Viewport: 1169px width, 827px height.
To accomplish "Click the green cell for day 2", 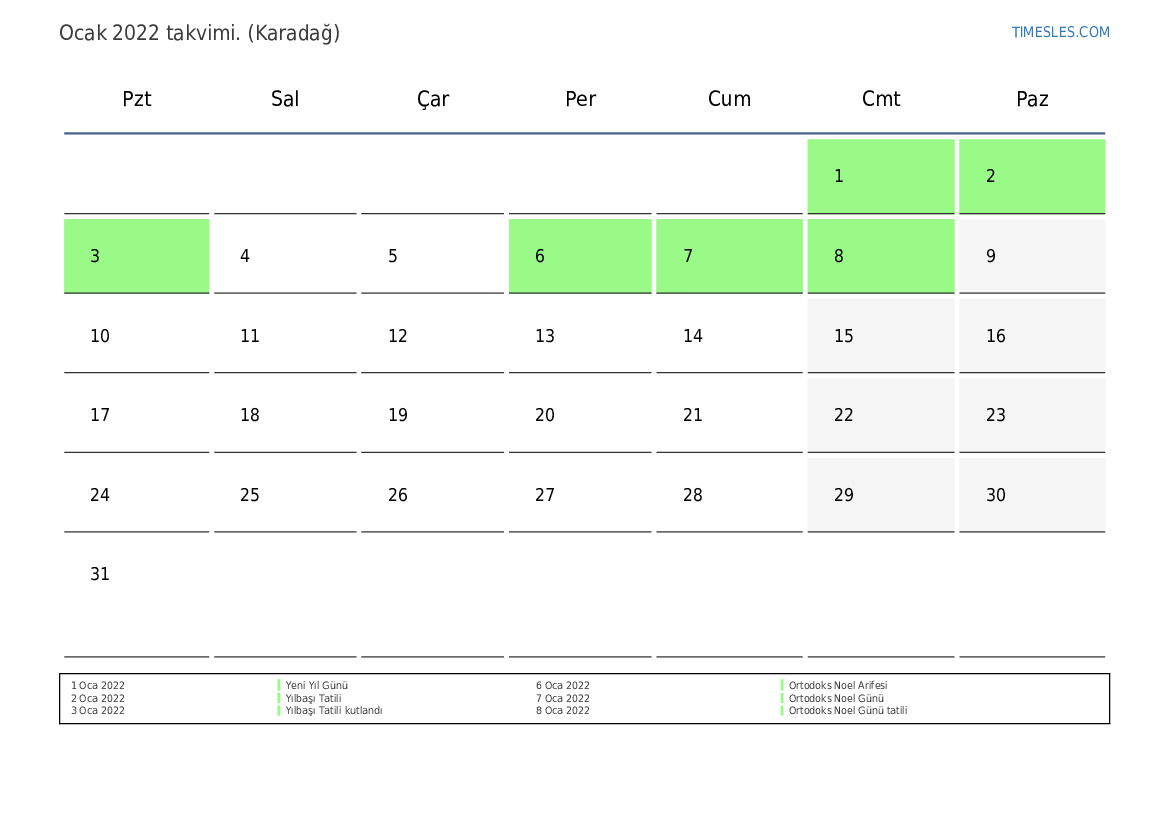I will click(1032, 176).
